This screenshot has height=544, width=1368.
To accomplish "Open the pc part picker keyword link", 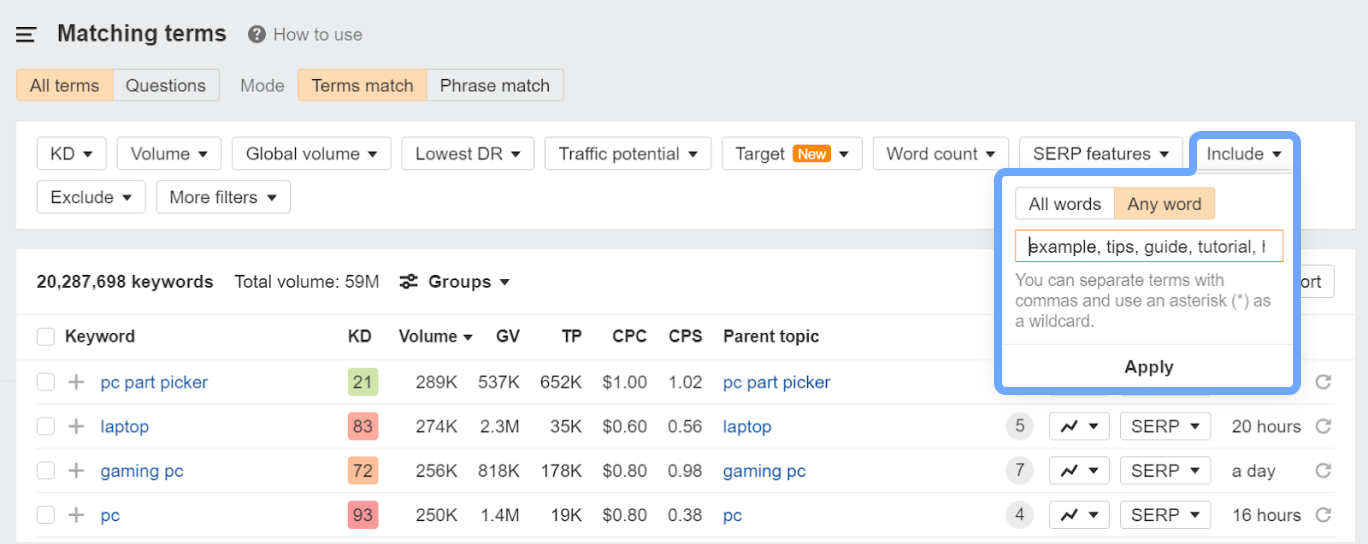I will (x=154, y=382).
